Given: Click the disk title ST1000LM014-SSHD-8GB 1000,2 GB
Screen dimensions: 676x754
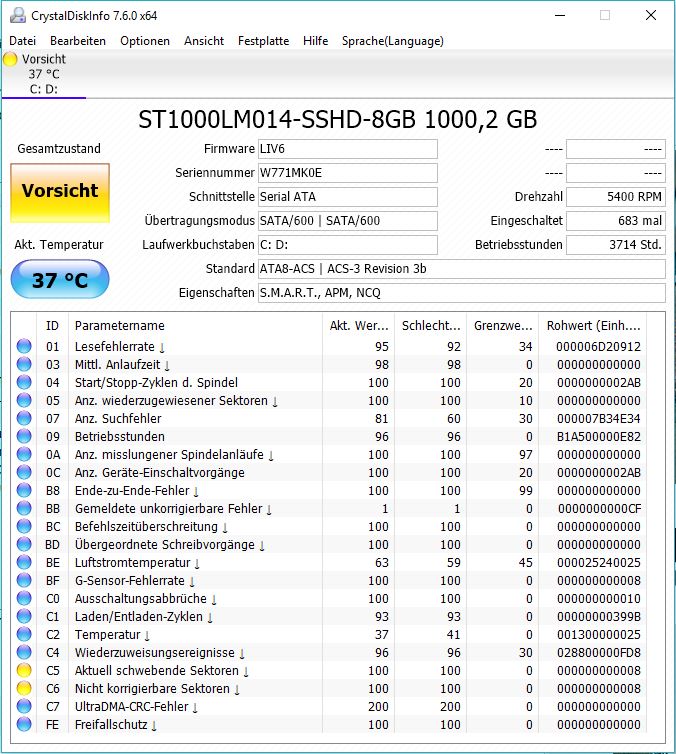Looking at the screenshot, I should [x=338, y=119].
